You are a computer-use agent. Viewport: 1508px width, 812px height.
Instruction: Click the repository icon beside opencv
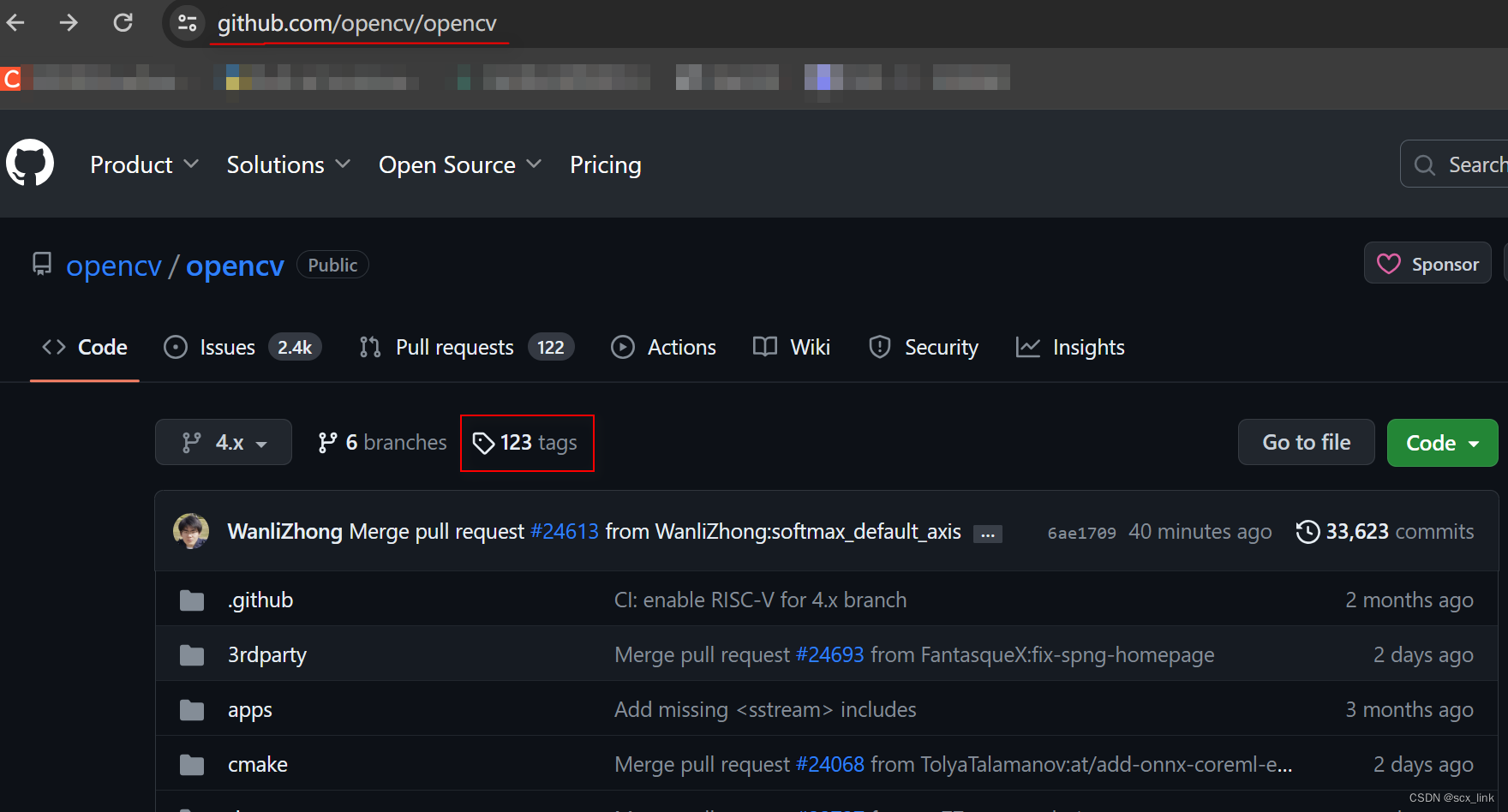point(42,264)
